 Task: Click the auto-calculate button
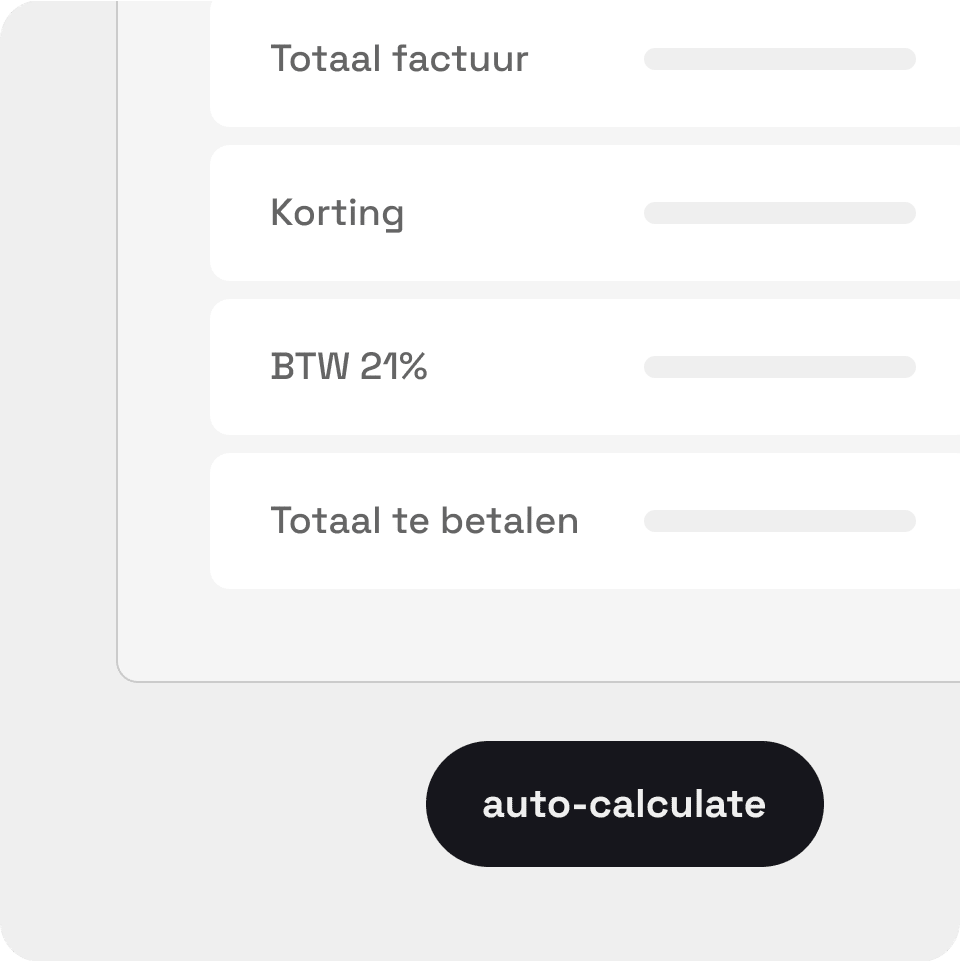624,803
